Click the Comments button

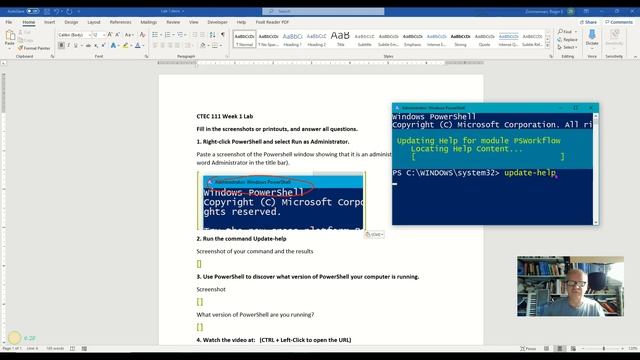619,22
